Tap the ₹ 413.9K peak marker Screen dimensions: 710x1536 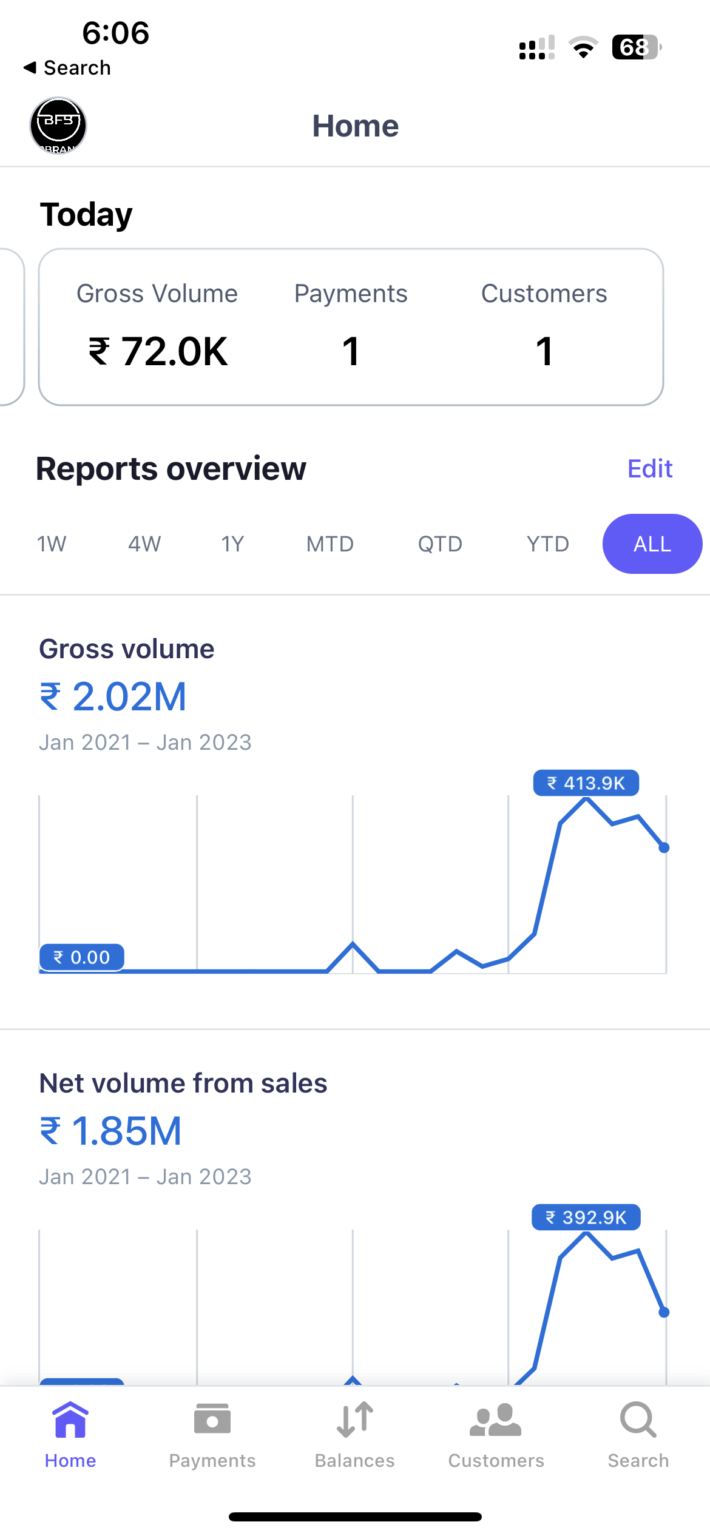[x=586, y=783]
